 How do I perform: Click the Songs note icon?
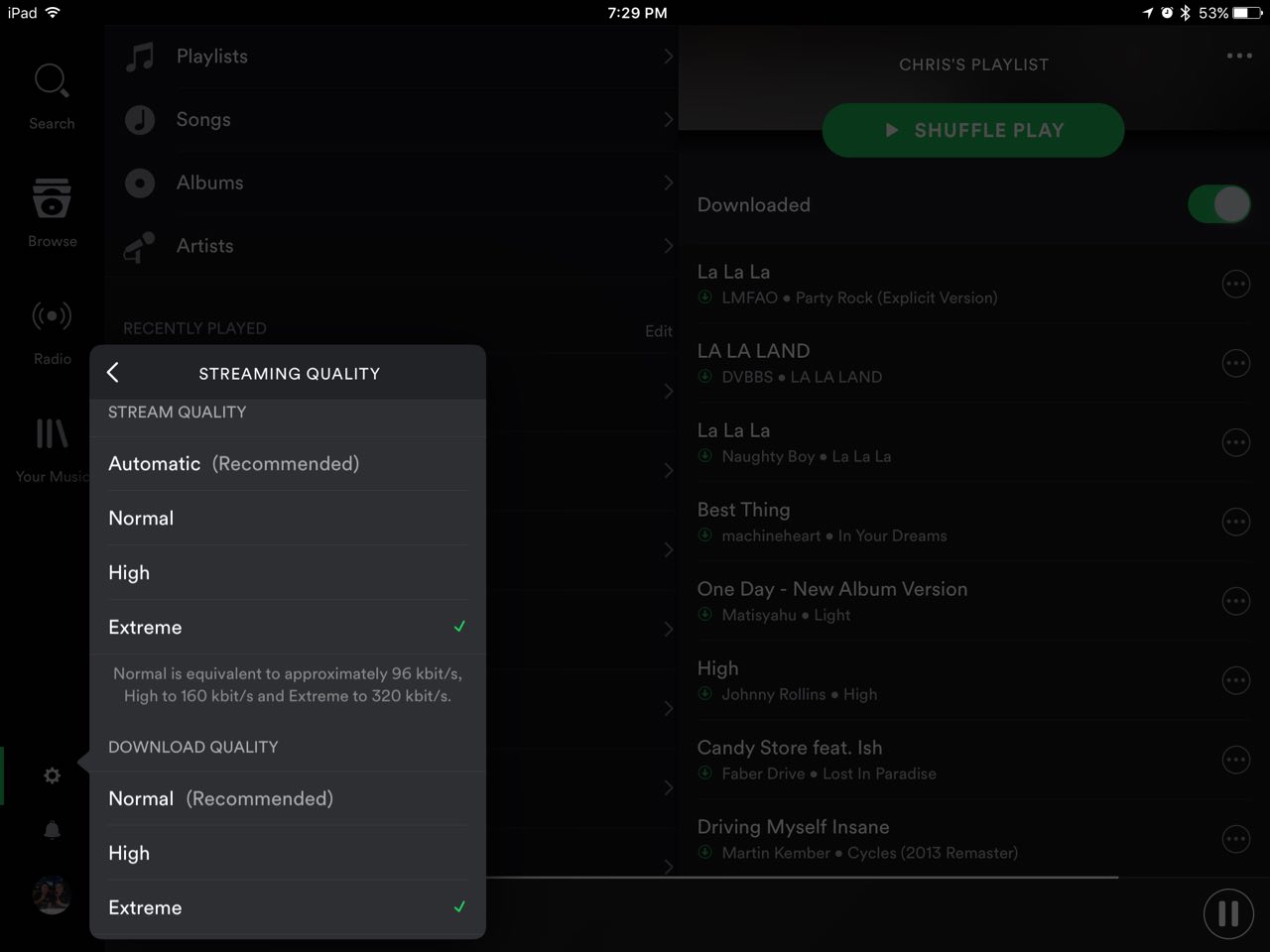[x=140, y=120]
